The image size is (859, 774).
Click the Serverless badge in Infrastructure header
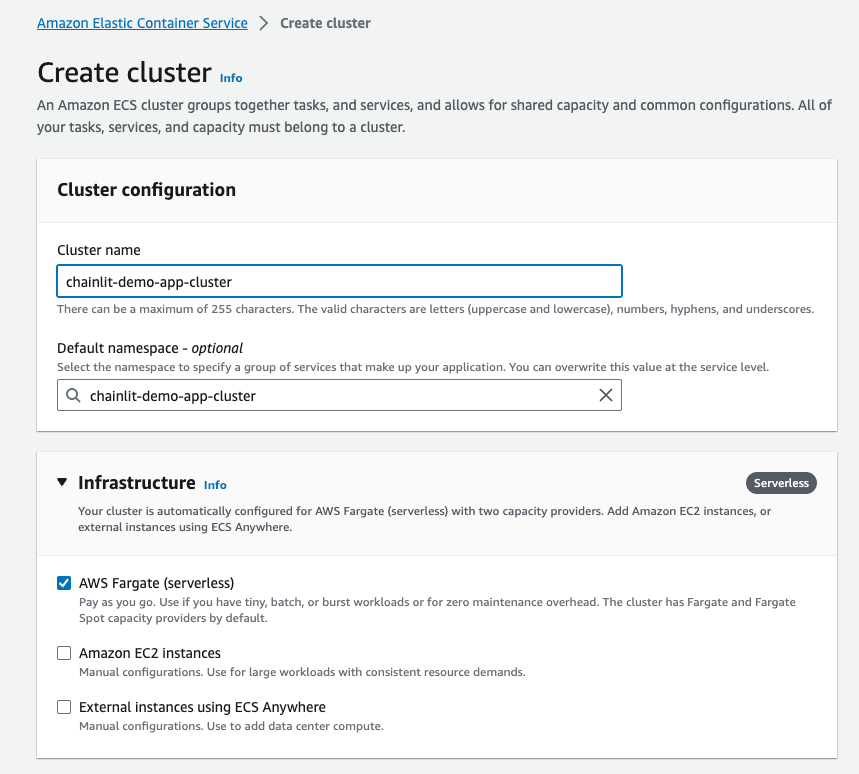pyautogui.click(x=781, y=482)
